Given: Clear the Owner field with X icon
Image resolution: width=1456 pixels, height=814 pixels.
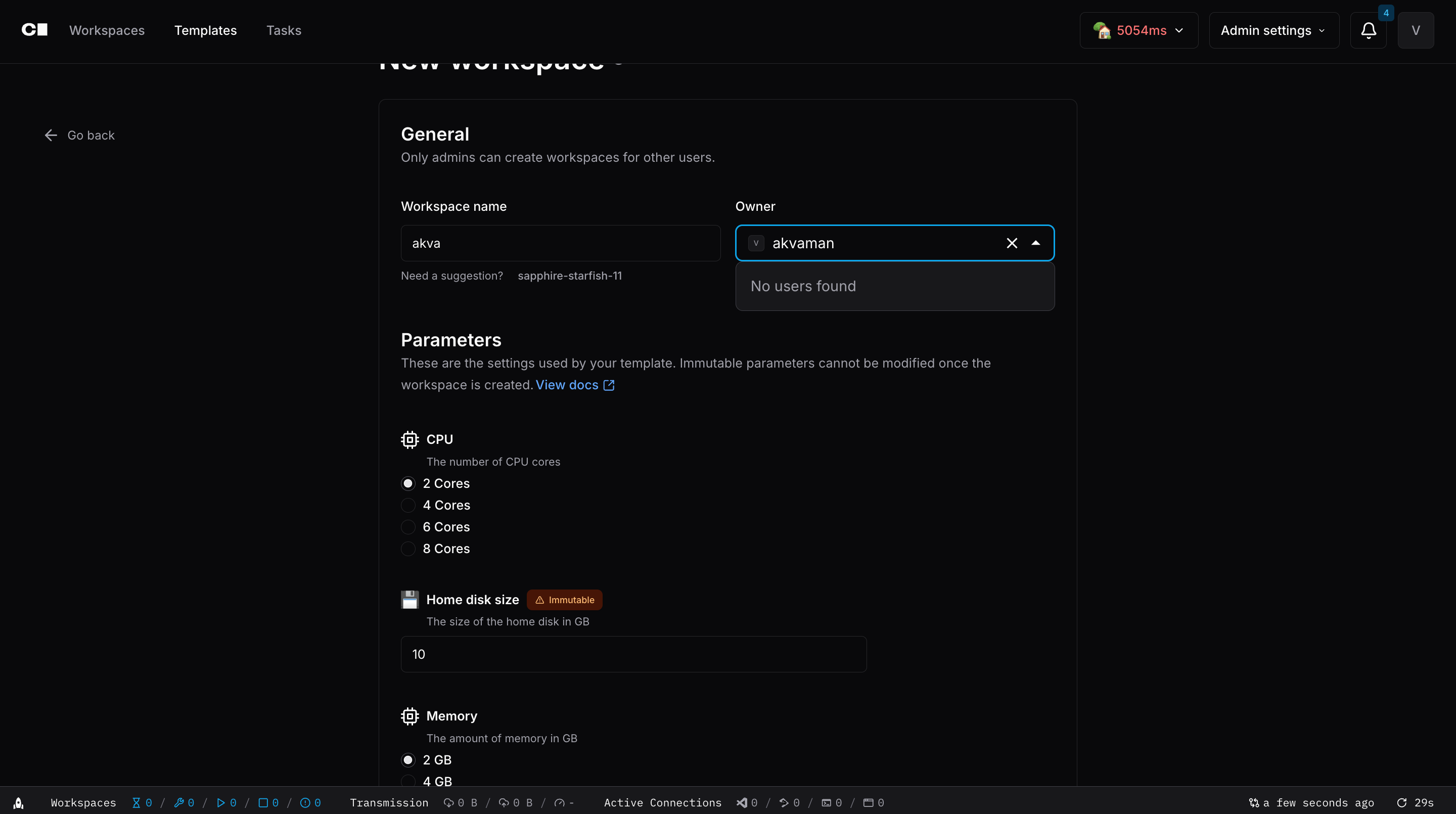Looking at the screenshot, I should tap(1012, 243).
